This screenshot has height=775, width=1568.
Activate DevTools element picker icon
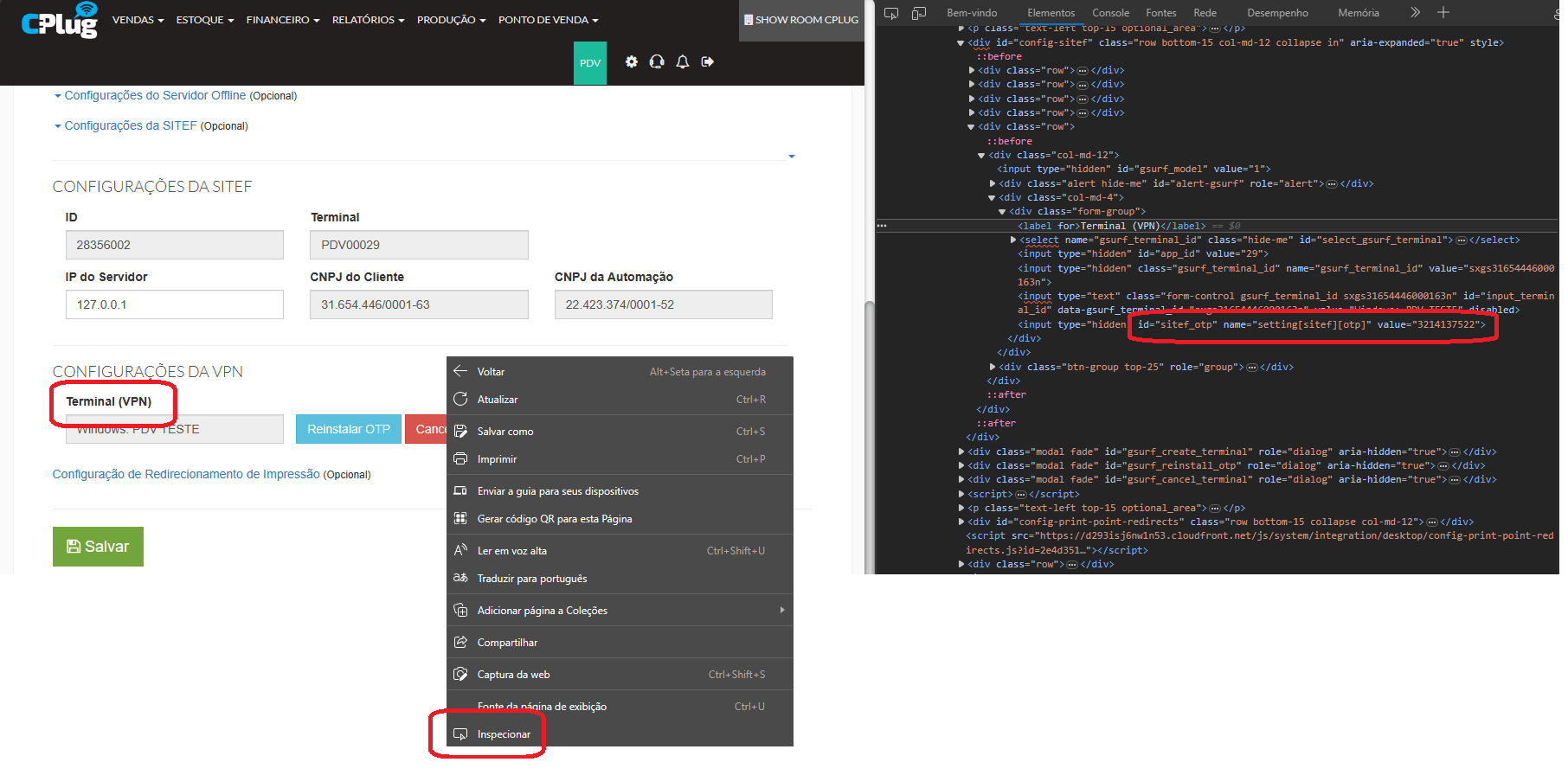tap(891, 13)
